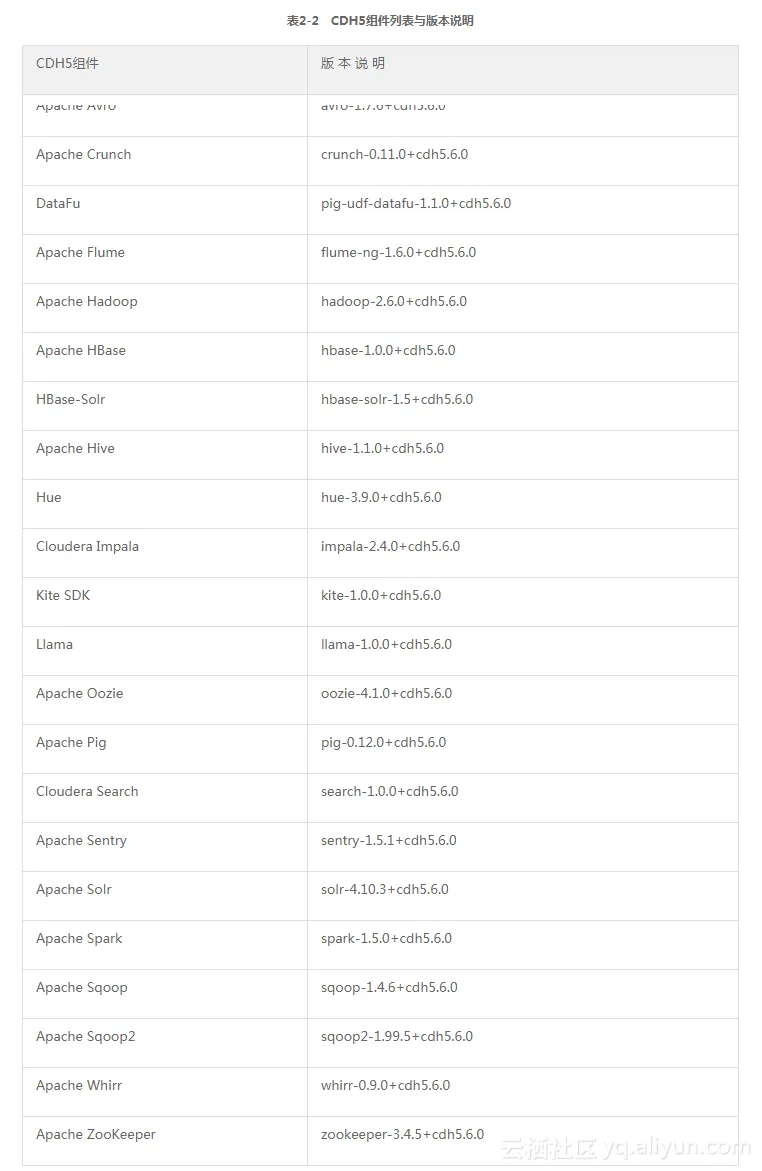Click the Apache Spark row label
Screen dimensions: 762x1171
click(x=79, y=939)
